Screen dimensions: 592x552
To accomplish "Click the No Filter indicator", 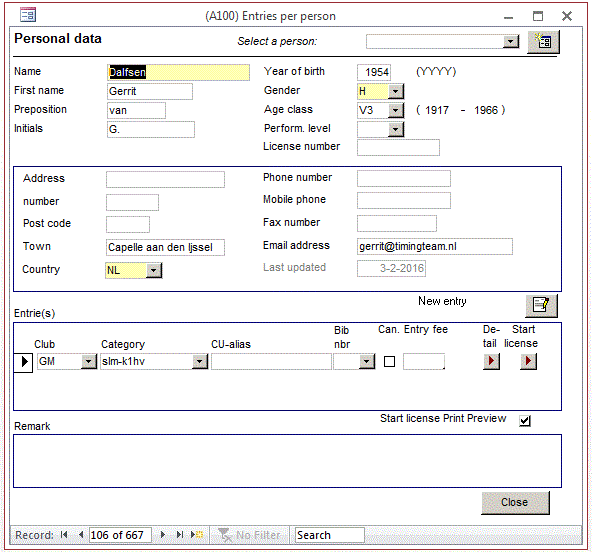I will coord(250,535).
